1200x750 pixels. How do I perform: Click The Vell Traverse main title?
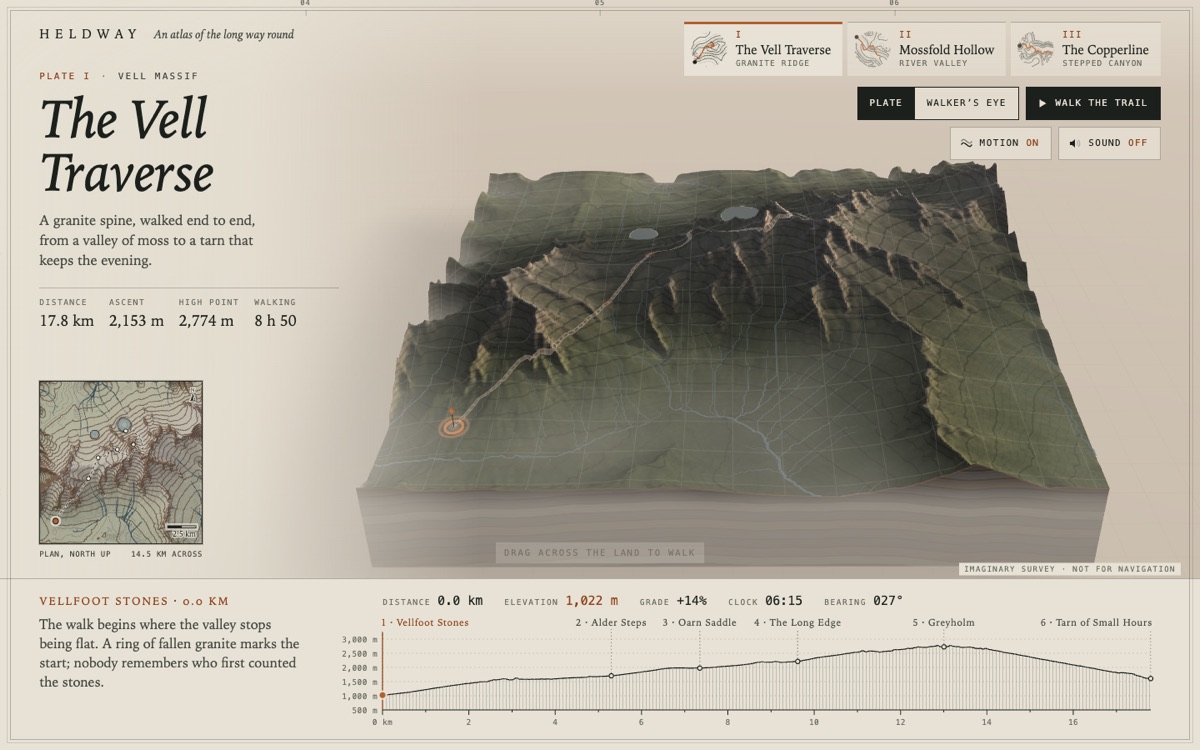pyautogui.click(x=126, y=145)
